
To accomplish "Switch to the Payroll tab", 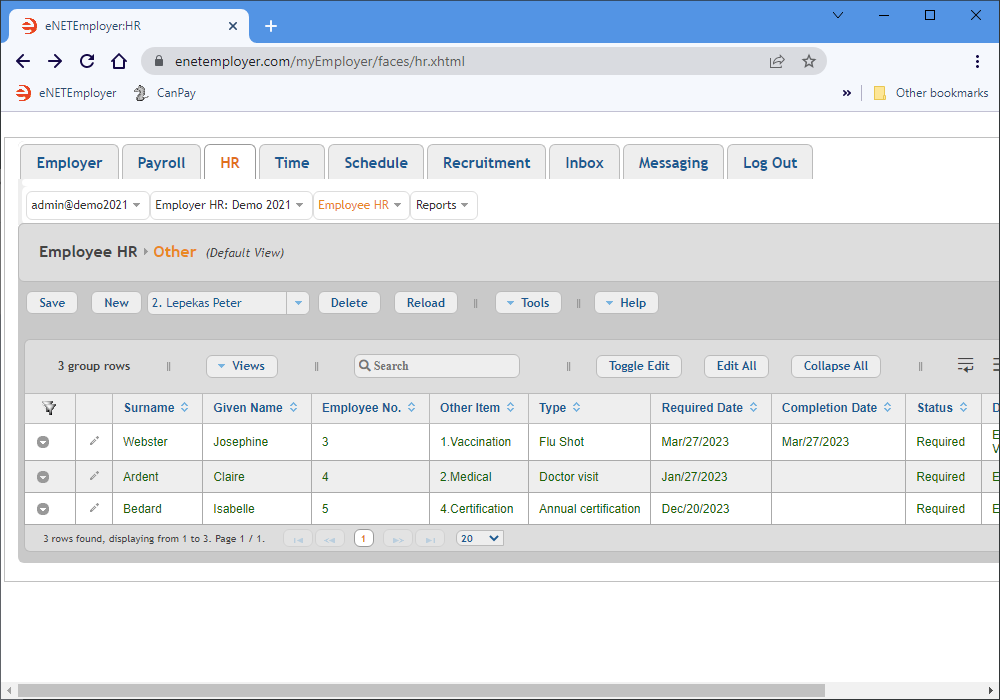I will (x=161, y=163).
